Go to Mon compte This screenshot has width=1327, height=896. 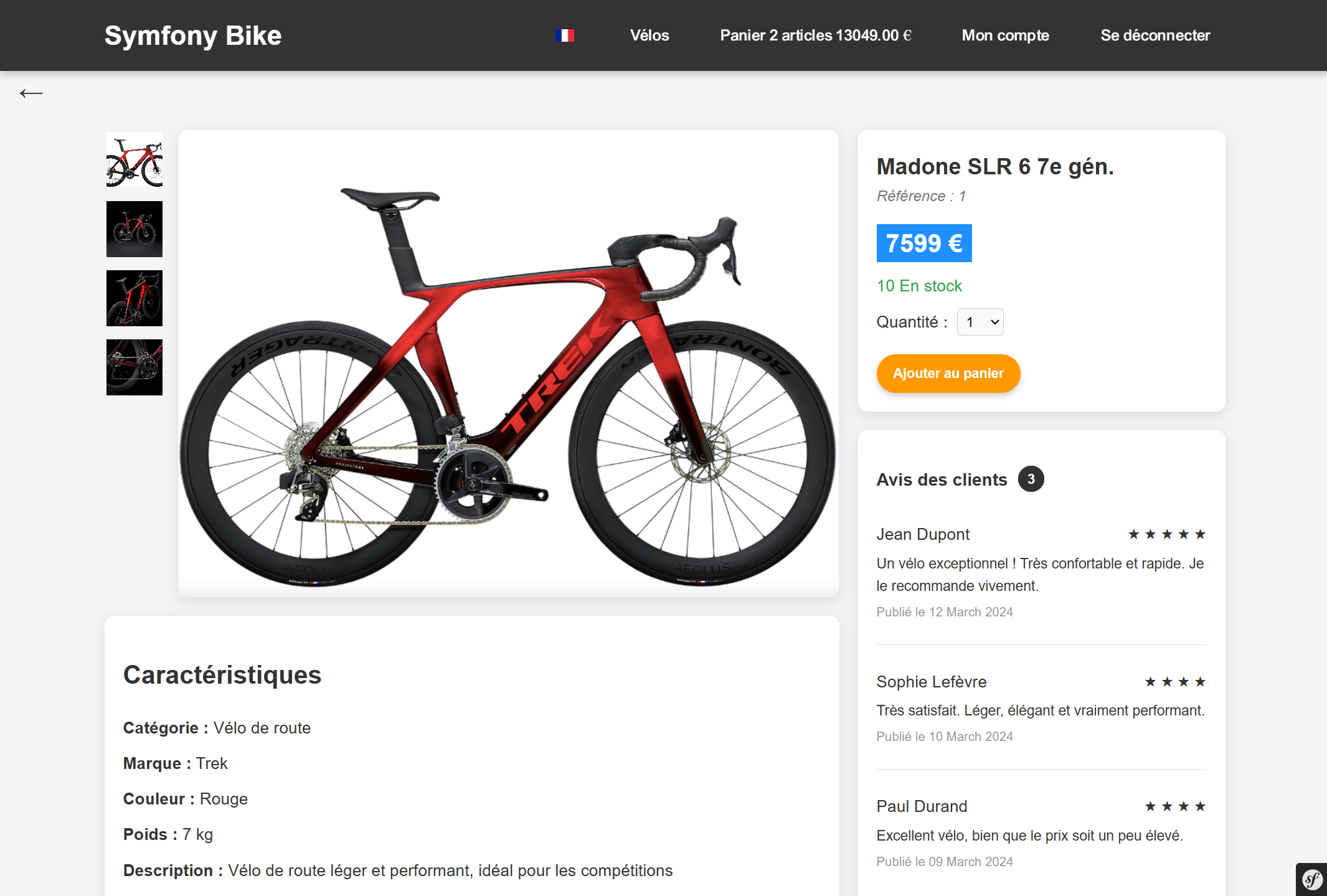(1004, 35)
